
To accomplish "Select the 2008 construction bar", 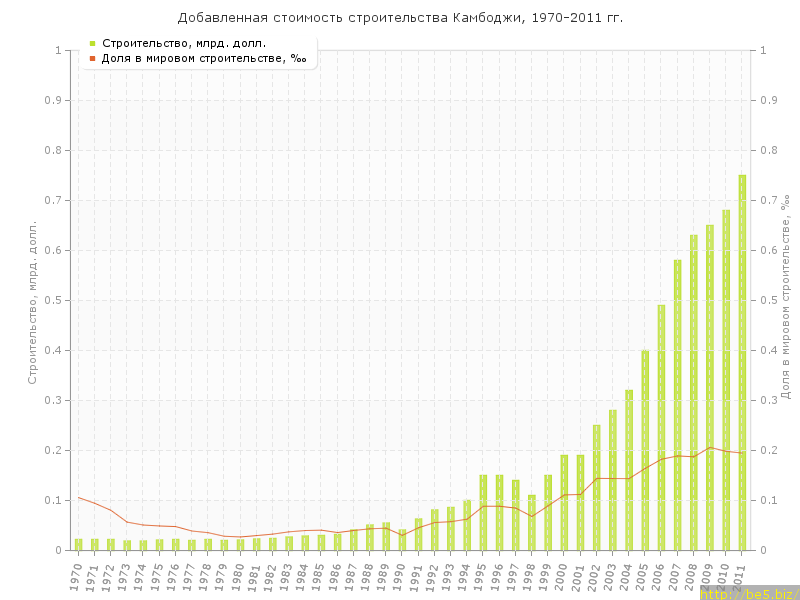I will click(694, 393).
